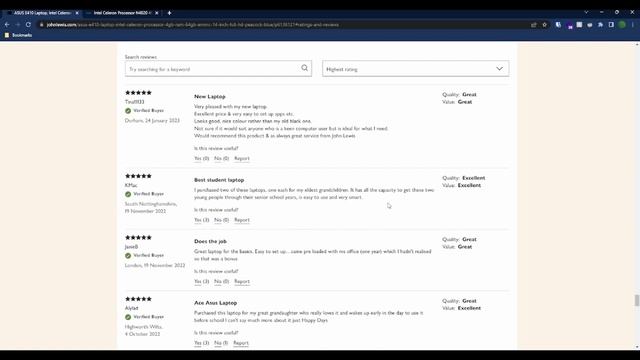The image size is (640, 360).
Task: Vote No on Does the job review
Action: pos(221,282)
